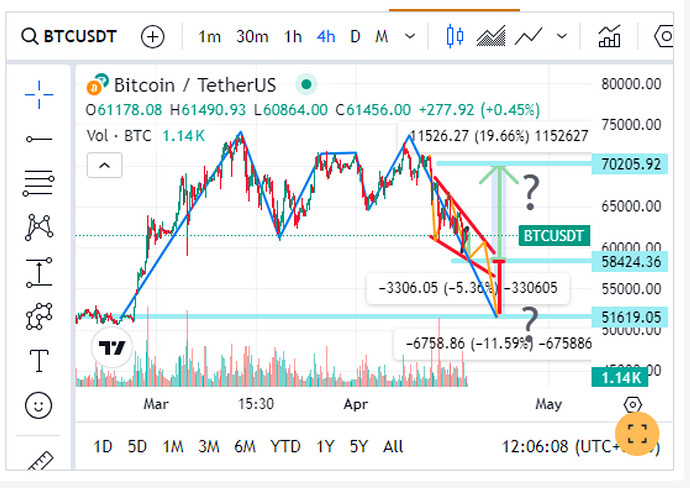Image resolution: width=690 pixels, height=488 pixels.
Task: Click the 70205.92 price level label
Action: [631, 164]
